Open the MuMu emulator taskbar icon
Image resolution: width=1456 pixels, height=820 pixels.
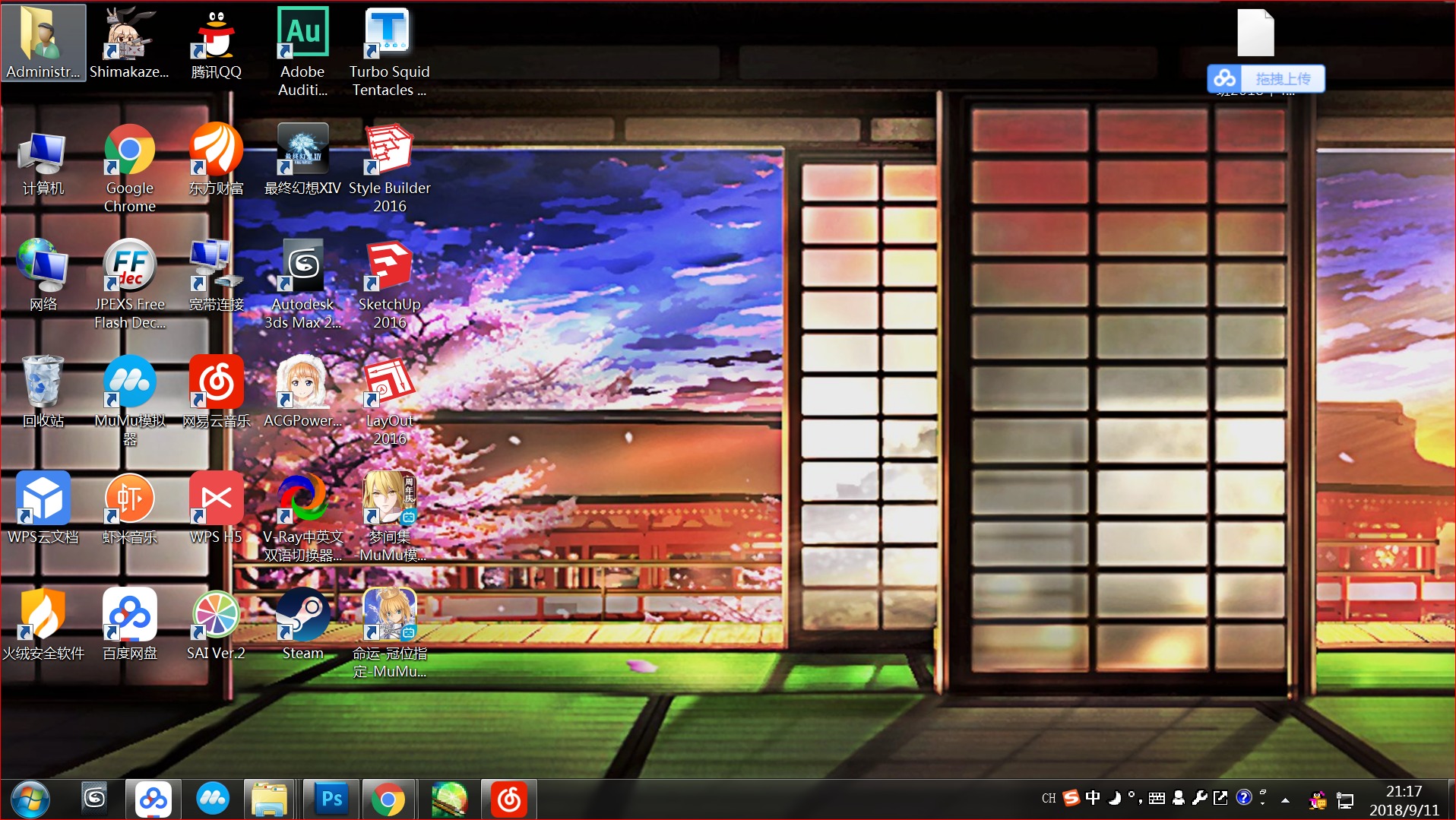[212, 799]
